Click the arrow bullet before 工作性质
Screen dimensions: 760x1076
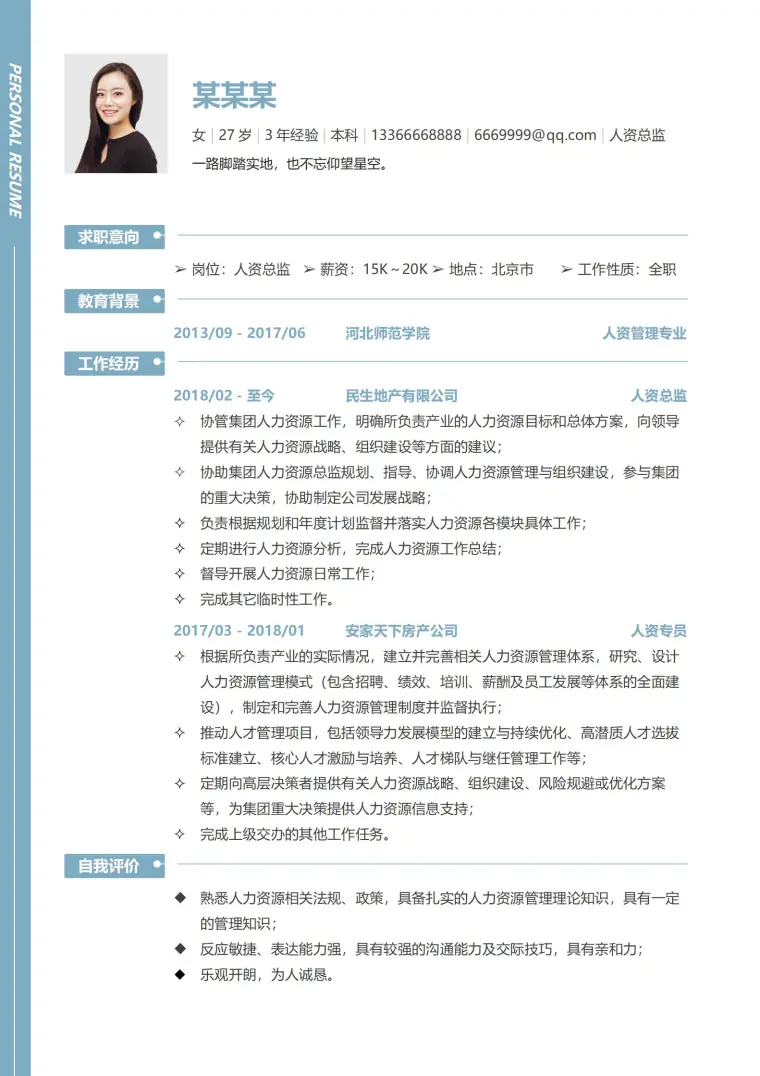point(567,270)
